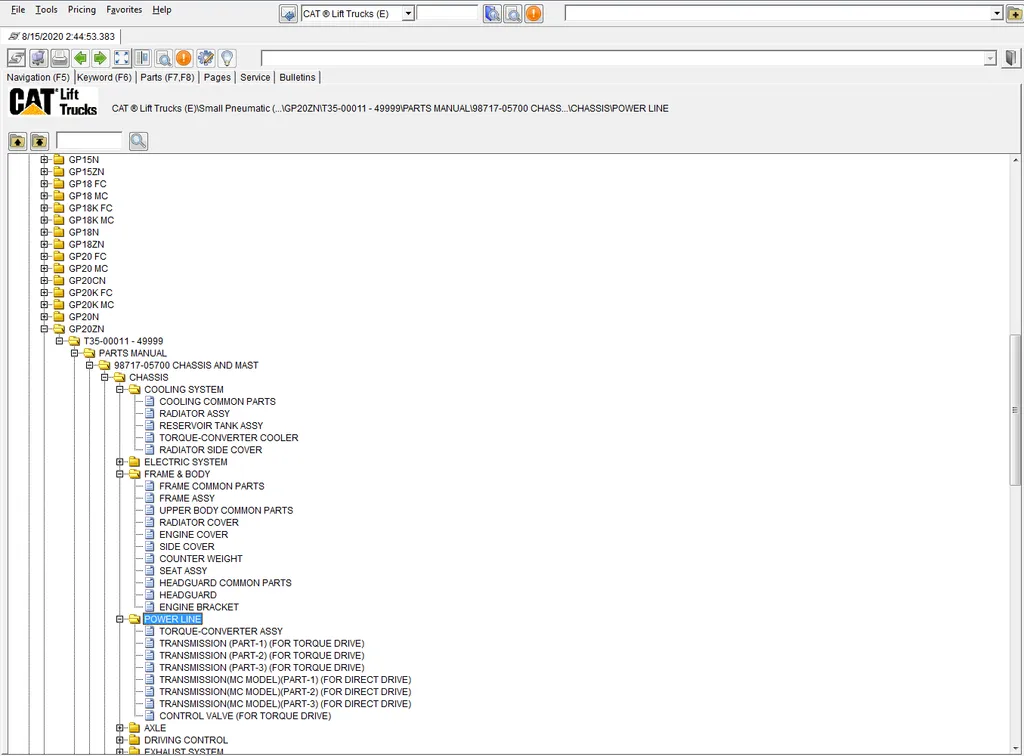Switch to the Bulletins tab
The width and height of the screenshot is (1024, 756).
[297, 77]
